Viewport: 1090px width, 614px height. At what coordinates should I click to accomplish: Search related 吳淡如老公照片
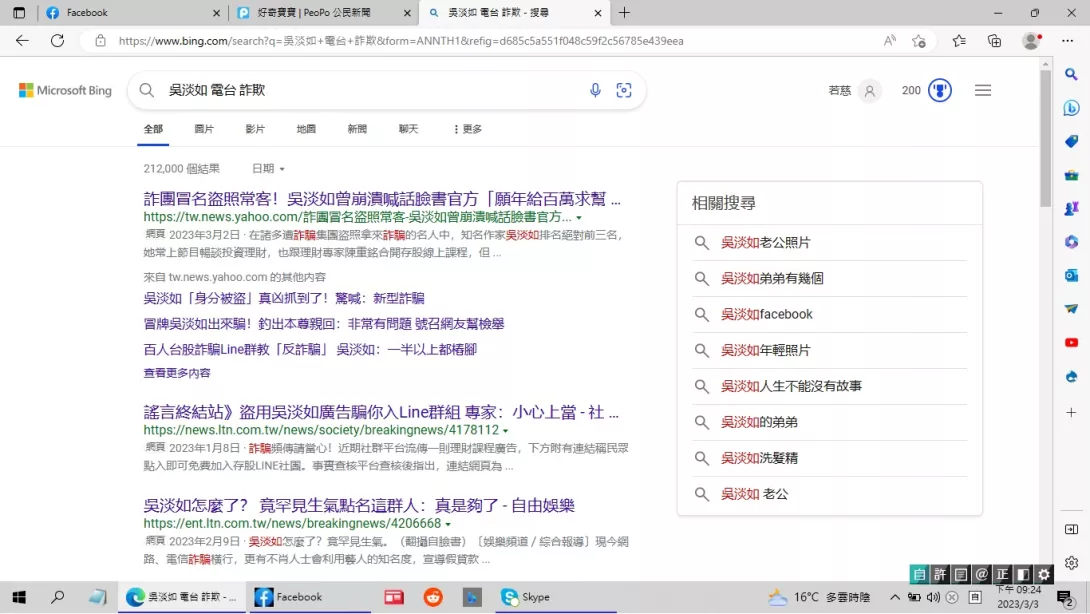(765, 243)
